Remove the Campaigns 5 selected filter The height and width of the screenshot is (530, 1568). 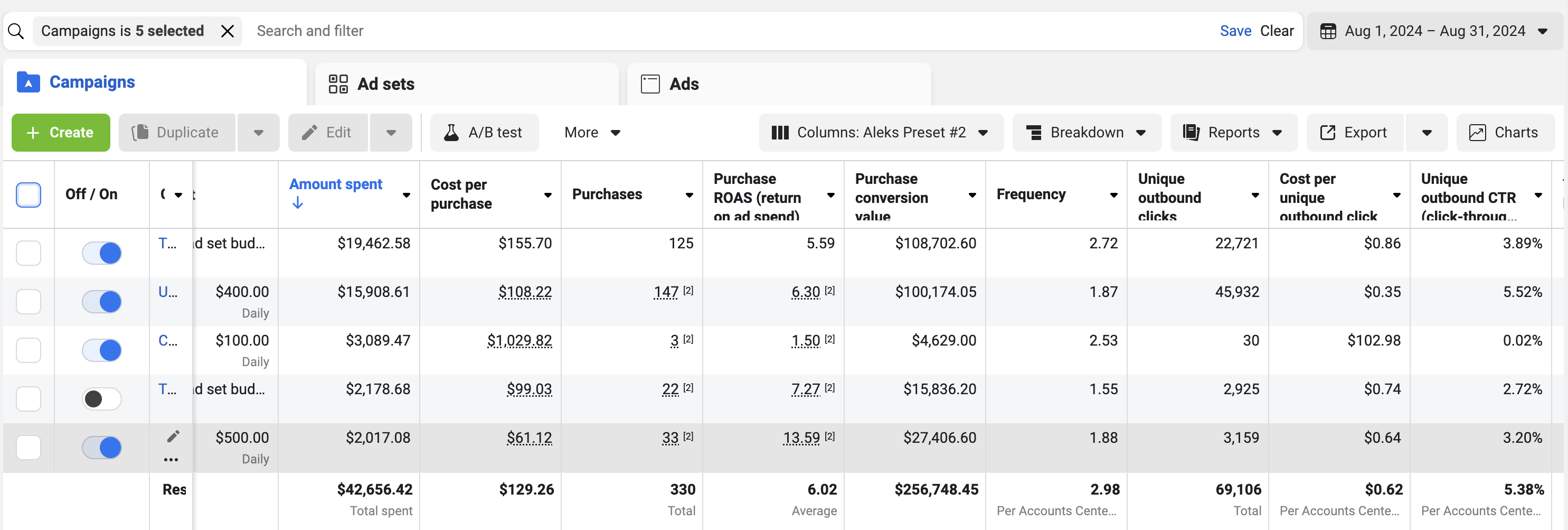coord(227,31)
